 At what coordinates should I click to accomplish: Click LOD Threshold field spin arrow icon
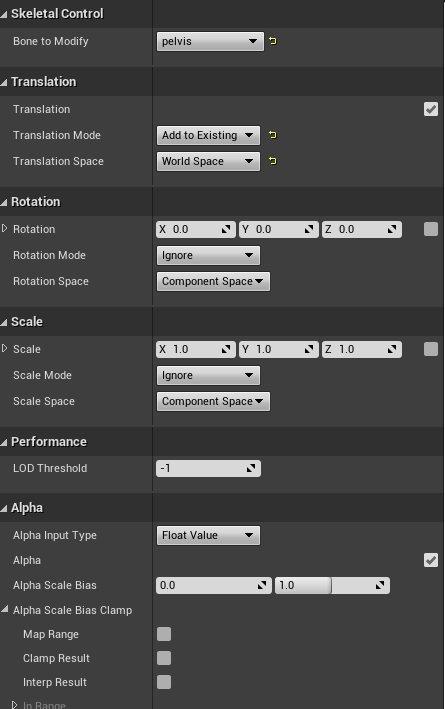click(x=251, y=468)
